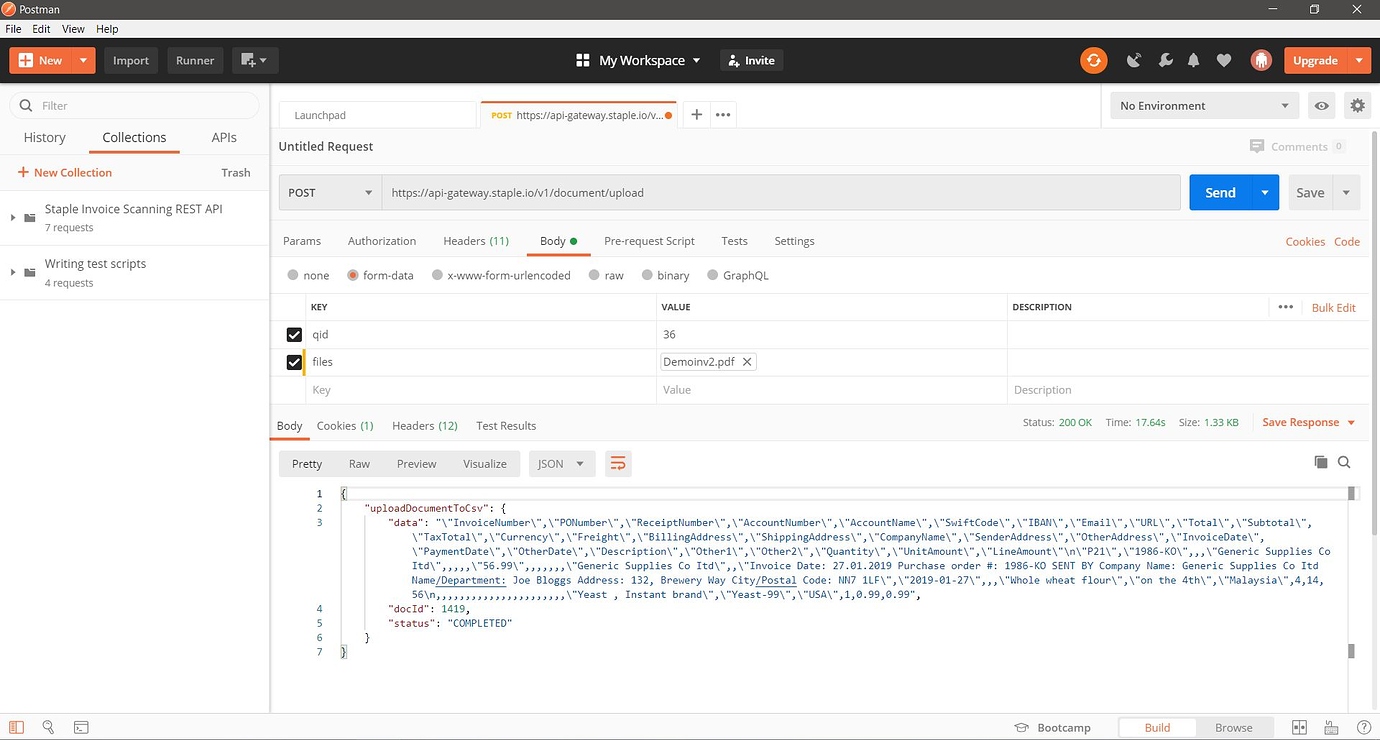Disable the files form-data row
The height and width of the screenshot is (740, 1380).
coord(294,361)
